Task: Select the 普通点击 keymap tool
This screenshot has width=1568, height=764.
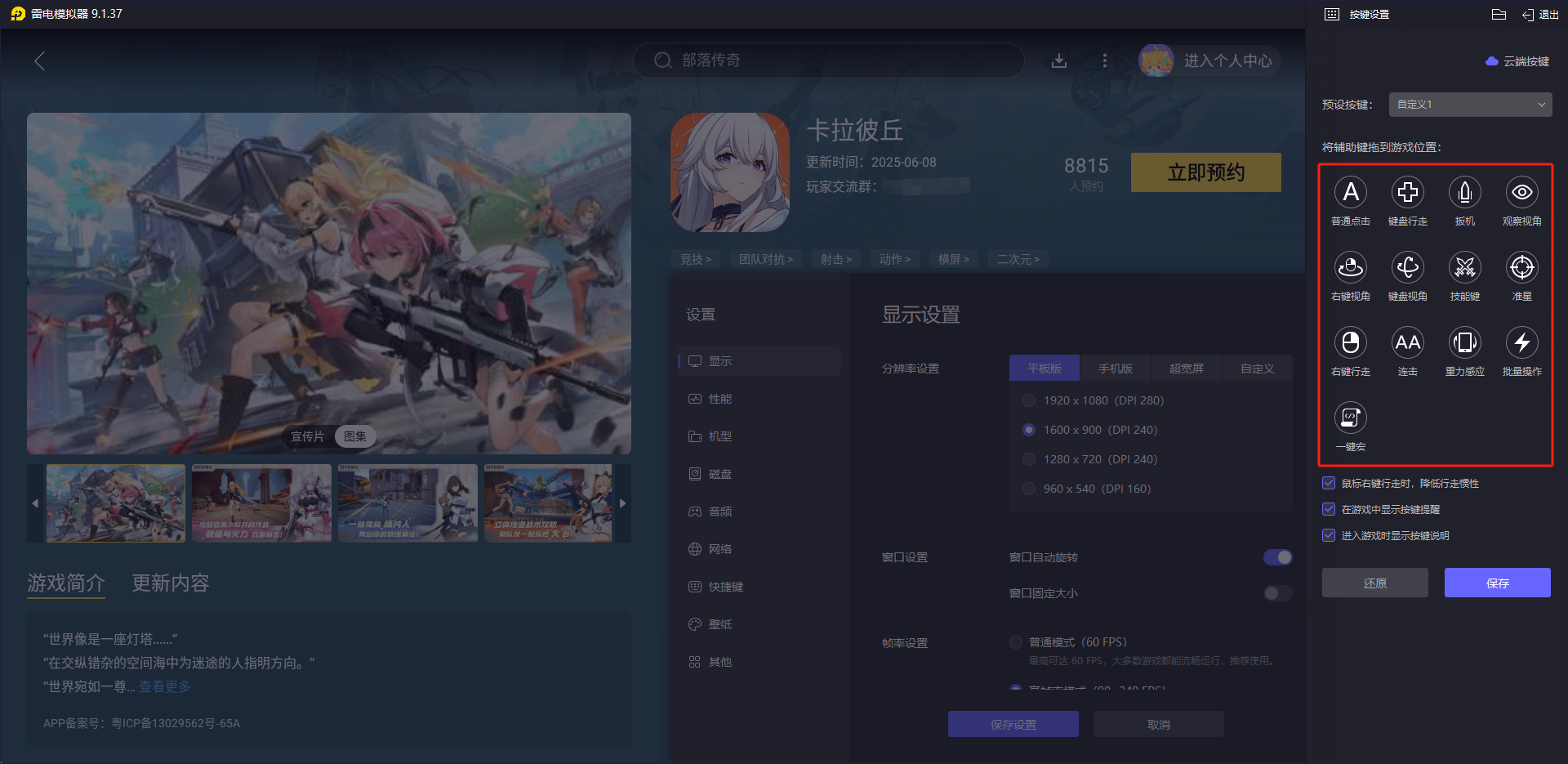Action: (x=1351, y=193)
